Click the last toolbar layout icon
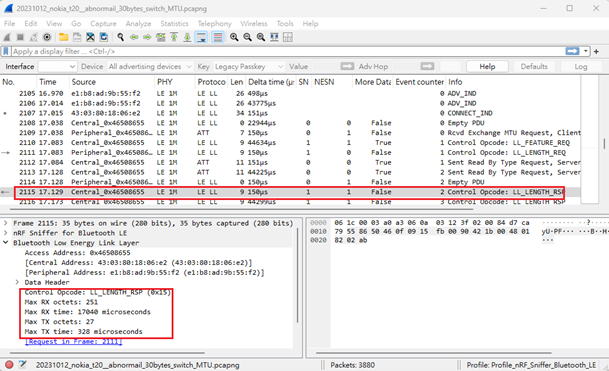This screenshot has height=371, width=609. tap(288, 37)
